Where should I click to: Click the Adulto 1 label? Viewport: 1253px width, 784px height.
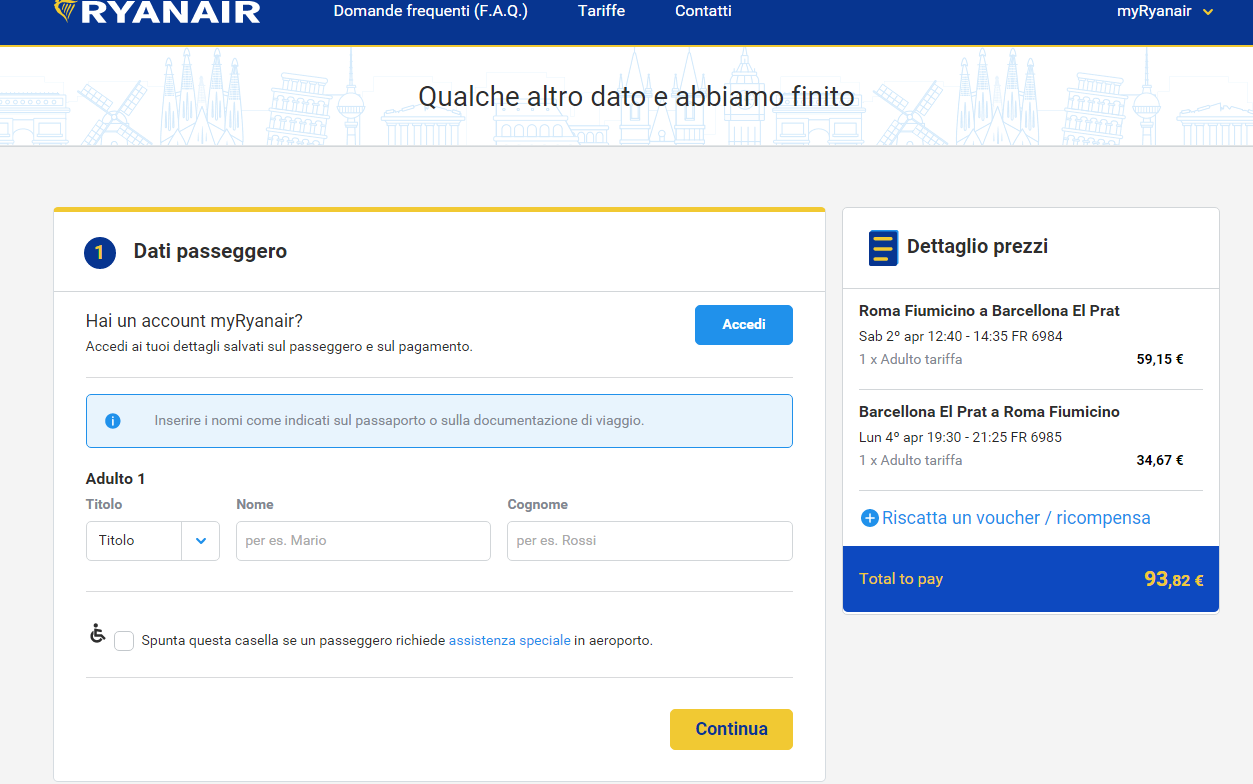click(116, 479)
